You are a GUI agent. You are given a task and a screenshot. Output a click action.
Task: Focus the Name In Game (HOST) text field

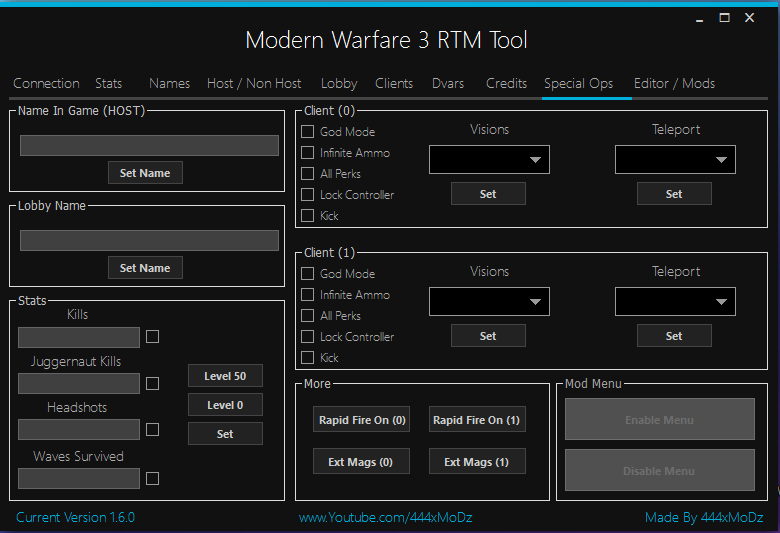click(149, 145)
